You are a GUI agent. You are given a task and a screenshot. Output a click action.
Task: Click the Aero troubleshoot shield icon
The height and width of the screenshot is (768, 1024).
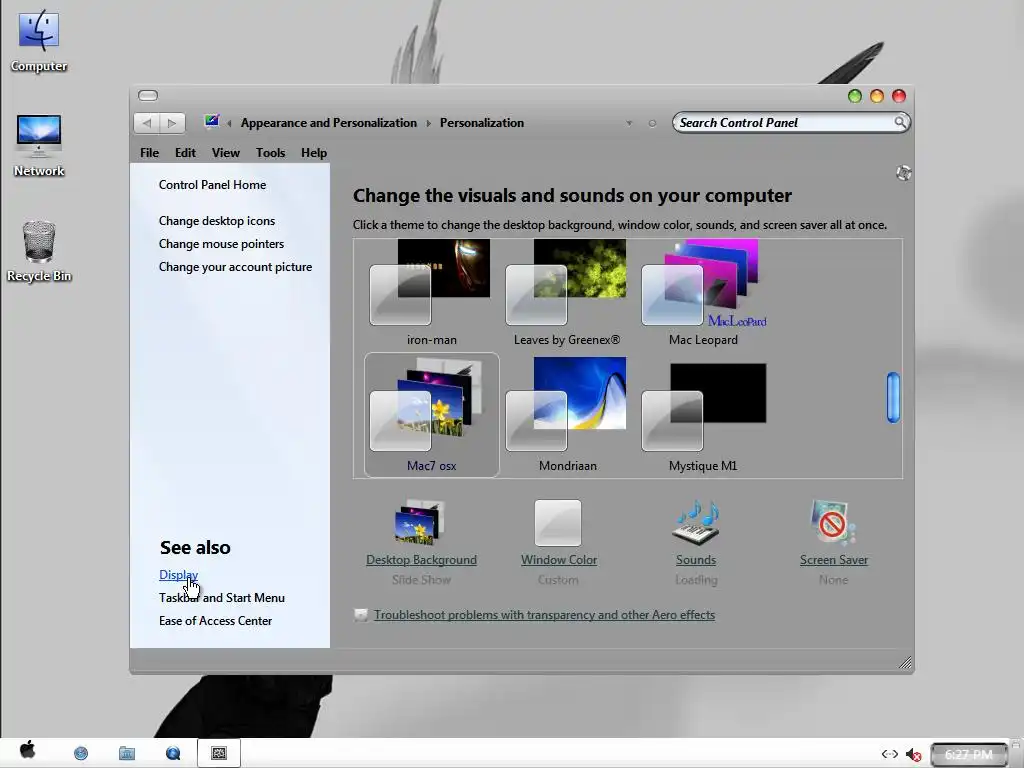coord(360,615)
